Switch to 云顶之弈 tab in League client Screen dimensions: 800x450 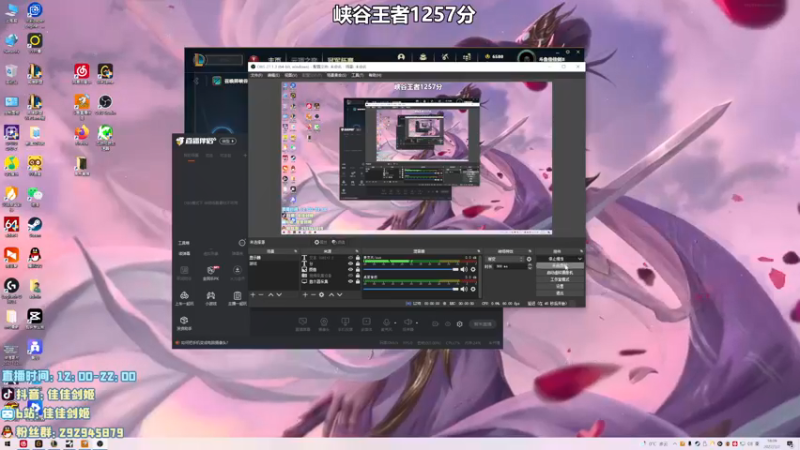pyautogui.click(x=304, y=60)
